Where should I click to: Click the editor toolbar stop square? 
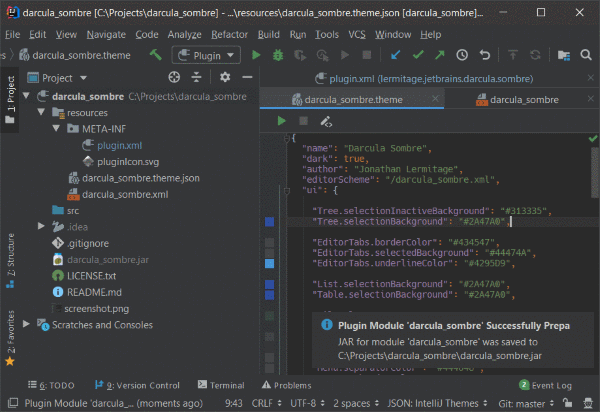coord(303,121)
